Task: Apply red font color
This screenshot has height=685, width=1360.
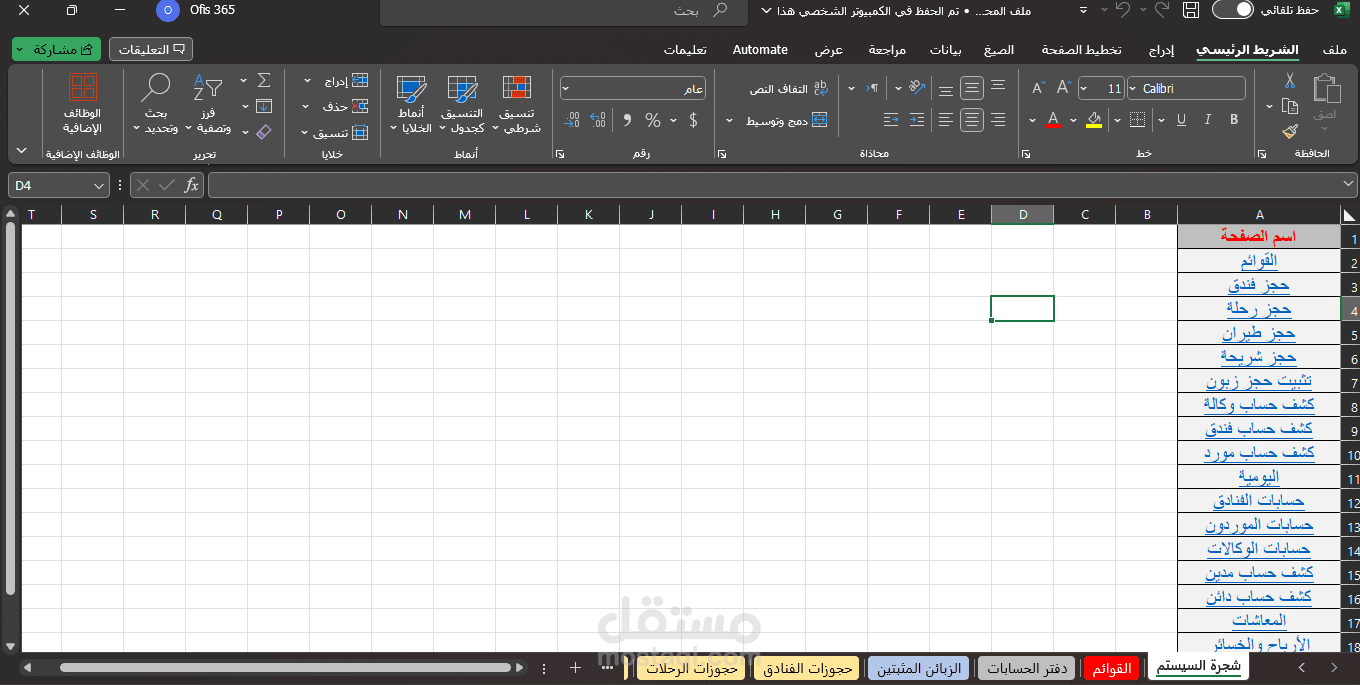Action: click(1053, 120)
